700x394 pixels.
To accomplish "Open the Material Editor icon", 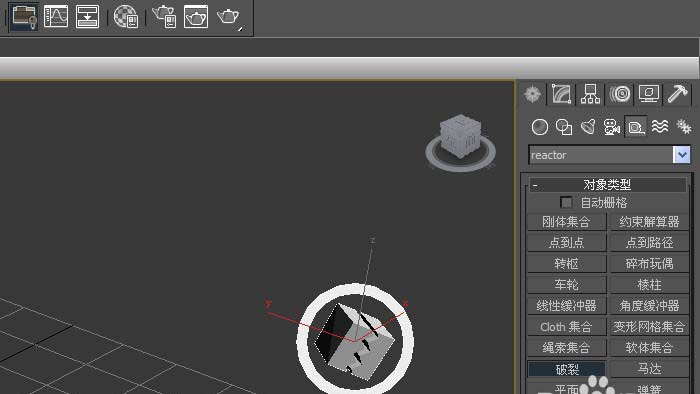I will tap(126, 17).
